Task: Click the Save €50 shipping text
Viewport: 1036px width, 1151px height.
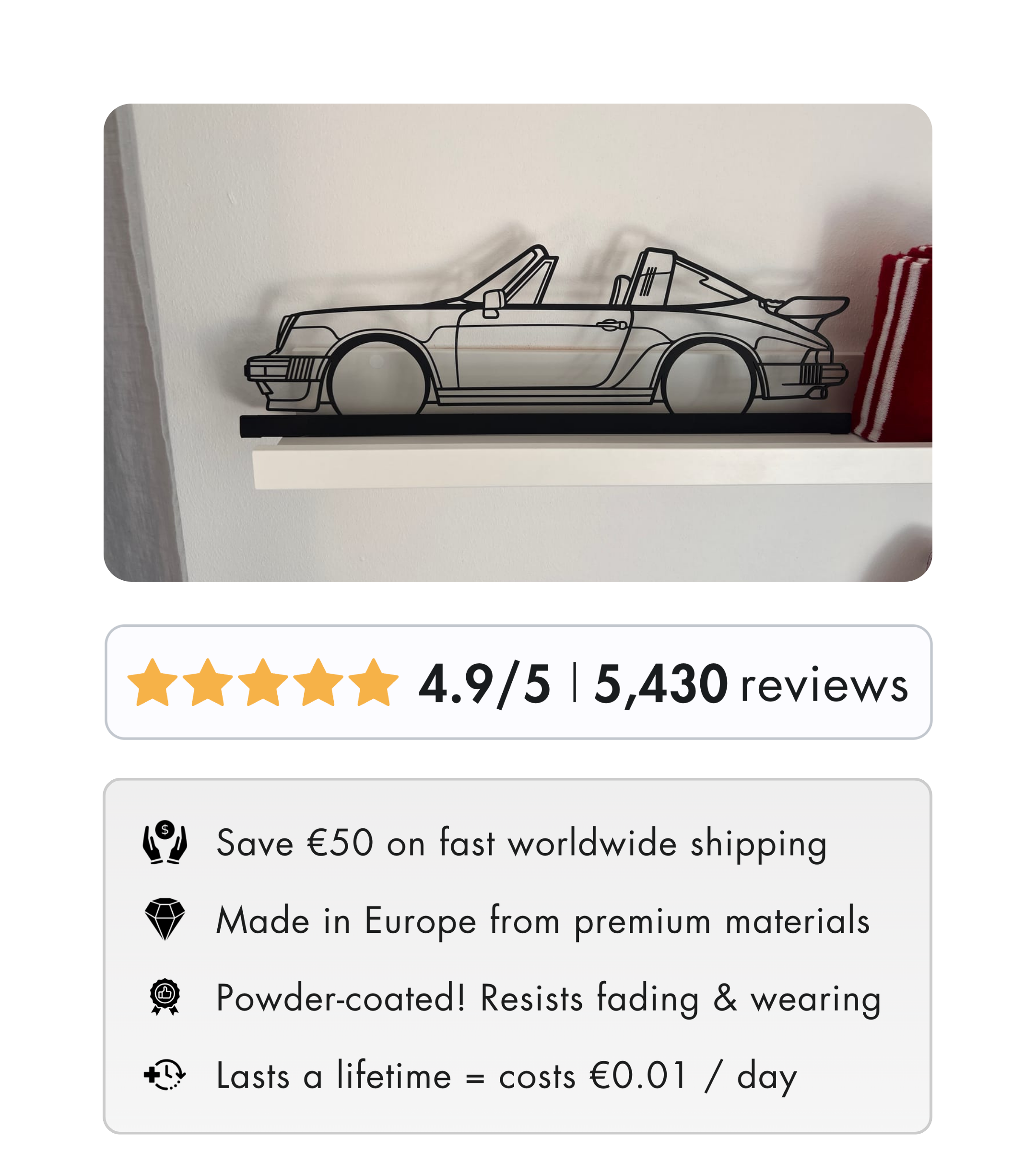Action: coord(521,843)
